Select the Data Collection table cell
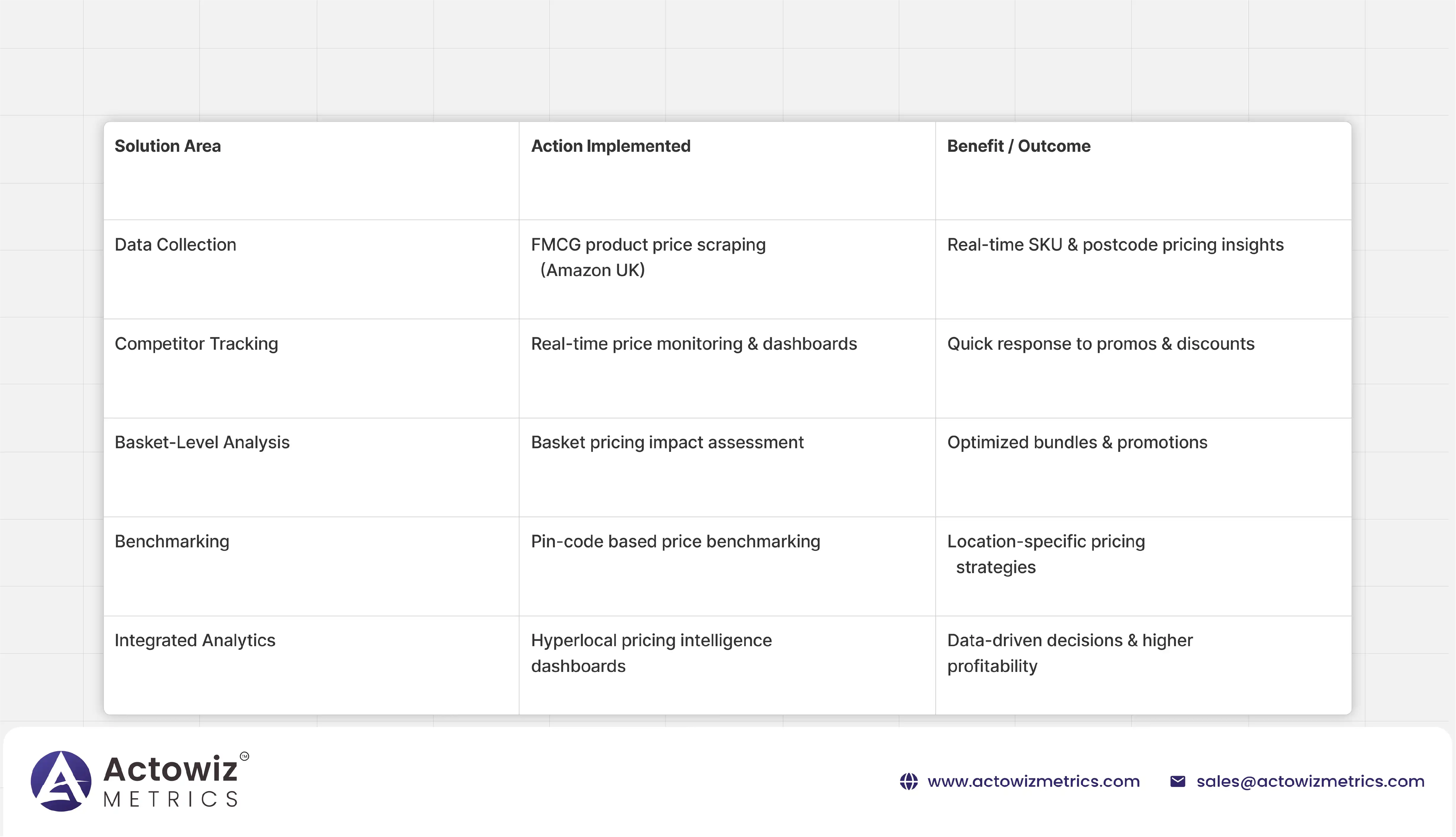Viewport: 1456px width, 837px height. [175, 245]
